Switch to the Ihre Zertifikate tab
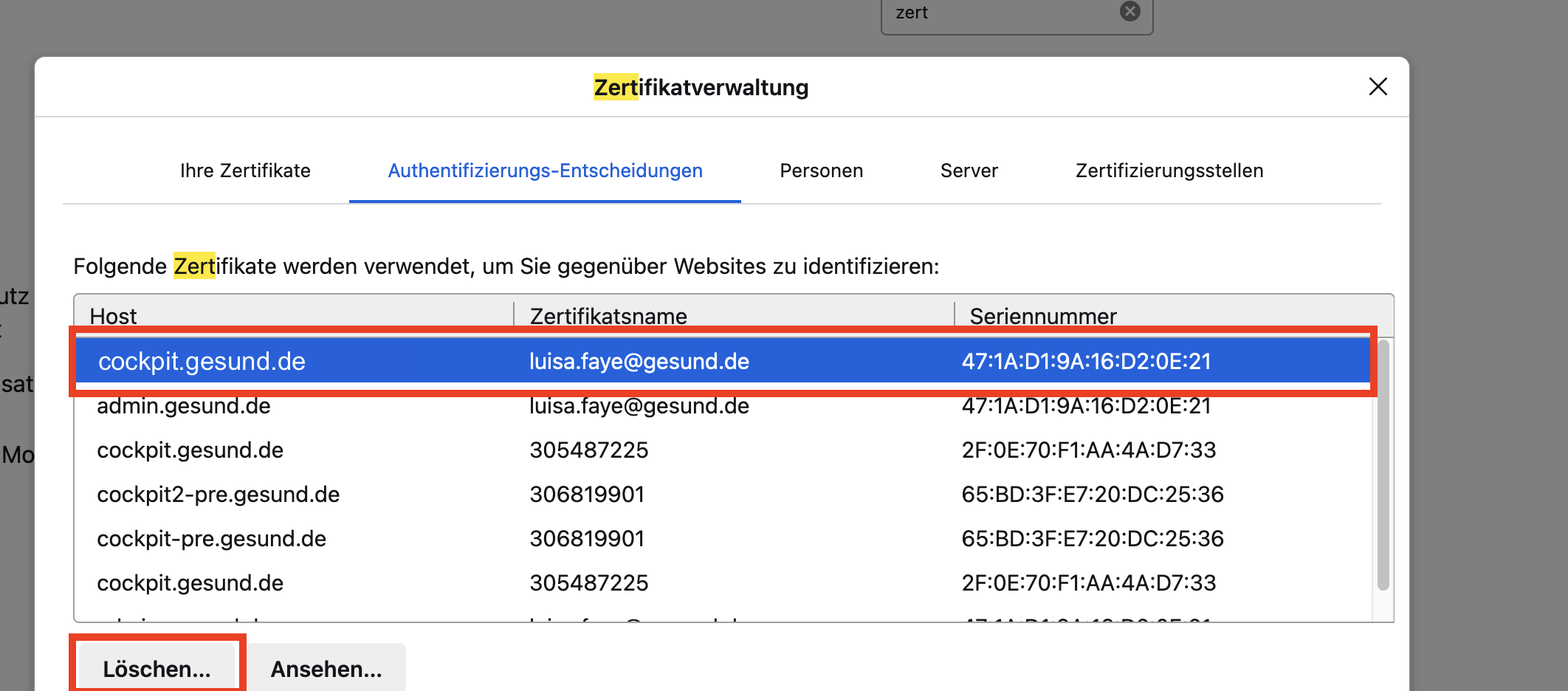This screenshot has height=691, width=1568. coord(245,171)
